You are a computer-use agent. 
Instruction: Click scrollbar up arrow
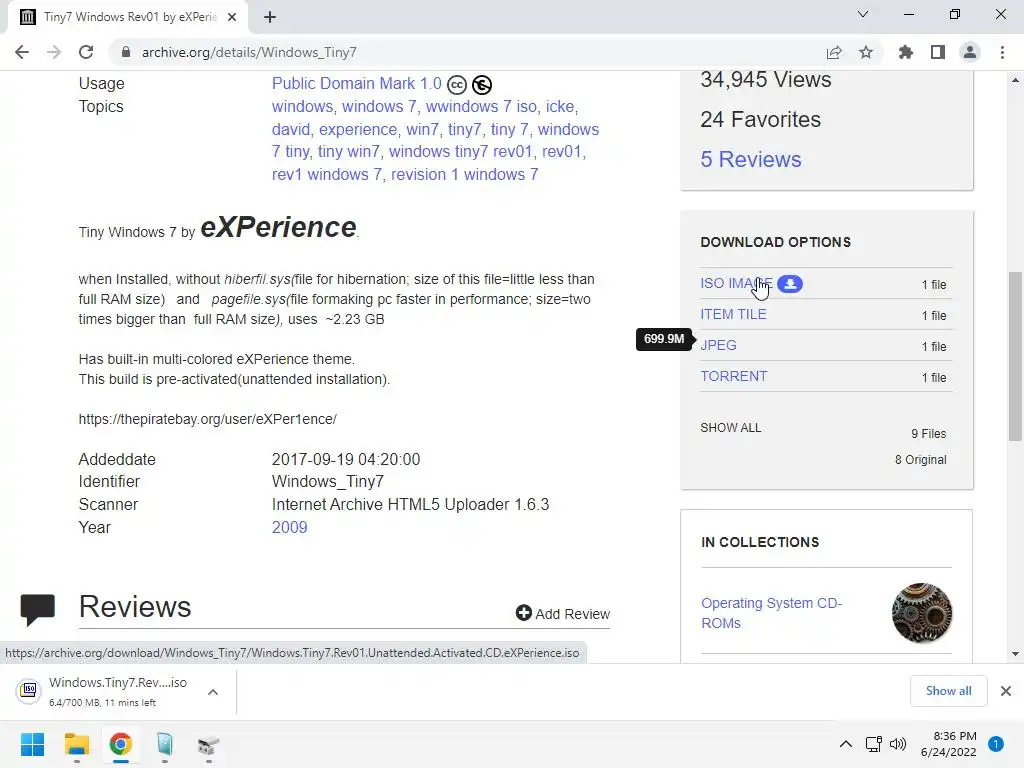pyautogui.click(x=1015, y=80)
